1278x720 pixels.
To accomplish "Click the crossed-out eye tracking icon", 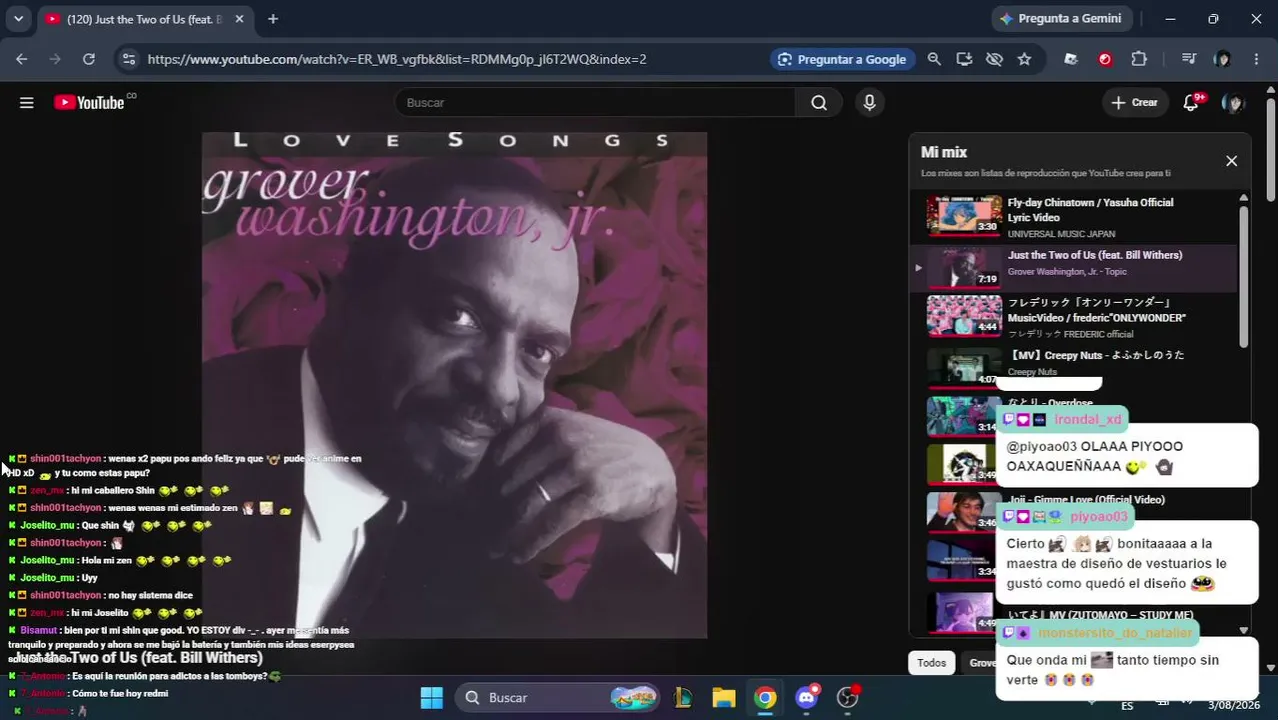I will tap(994, 59).
